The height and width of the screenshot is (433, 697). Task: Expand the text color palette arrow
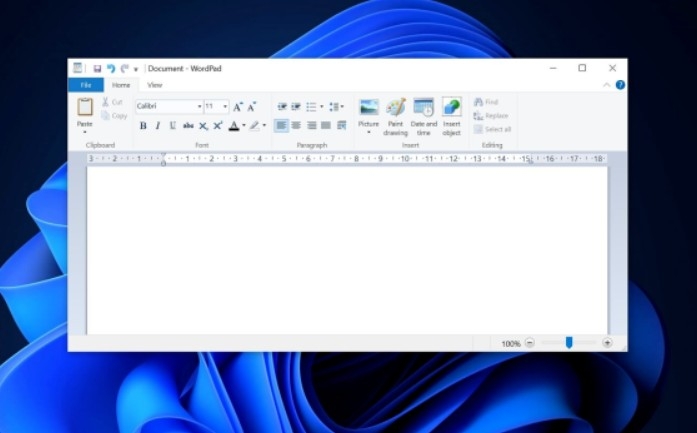[244, 125]
